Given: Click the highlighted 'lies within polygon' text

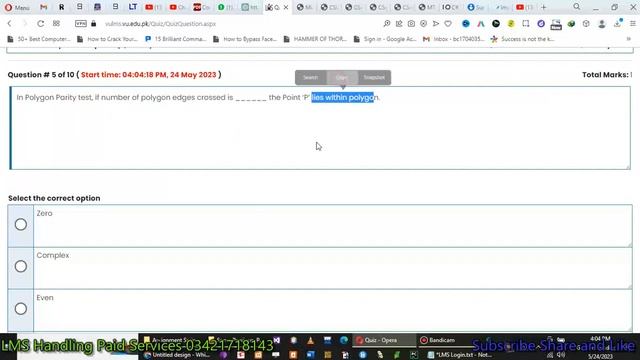Looking at the screenshot, I should coord(342,98).
